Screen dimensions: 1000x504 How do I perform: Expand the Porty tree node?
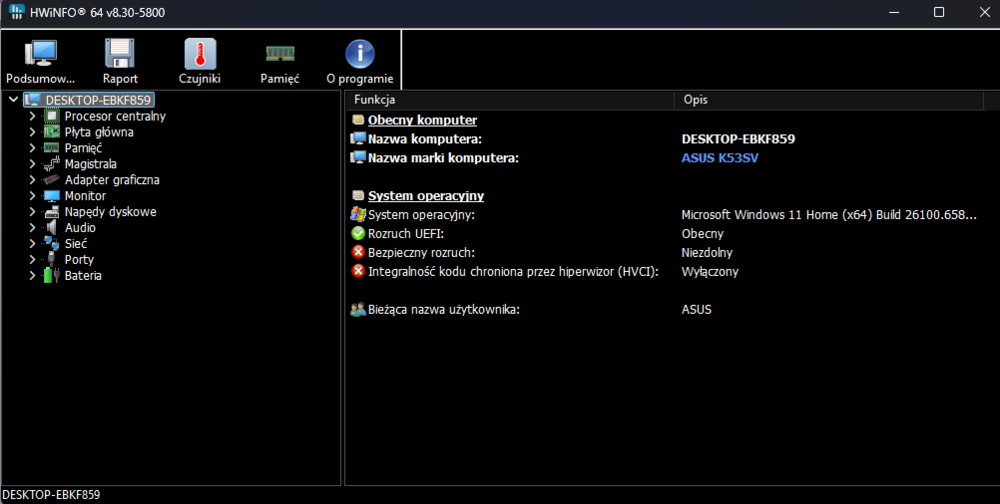32,260
